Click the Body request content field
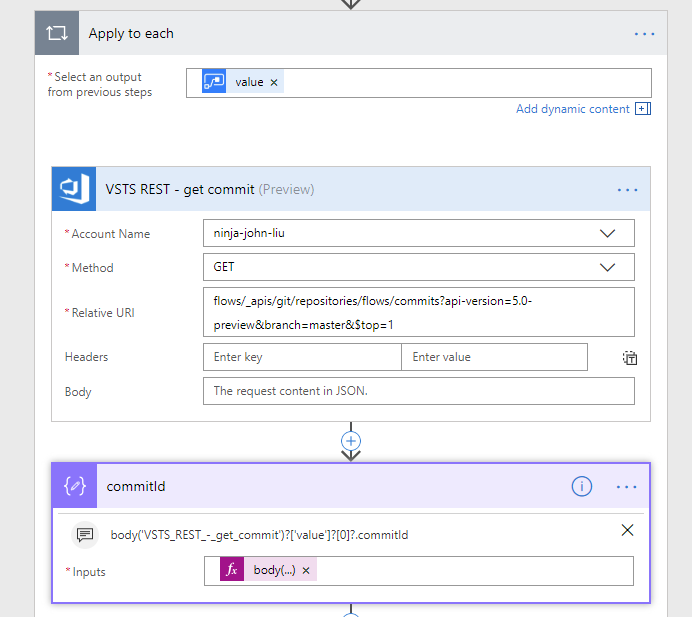This screenshot has height=617, width=692. 418,391
